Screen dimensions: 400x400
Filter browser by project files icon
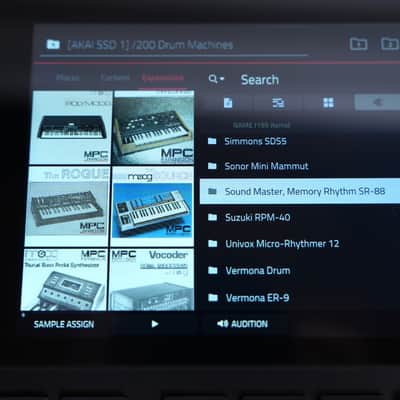(x=228, y=103)
